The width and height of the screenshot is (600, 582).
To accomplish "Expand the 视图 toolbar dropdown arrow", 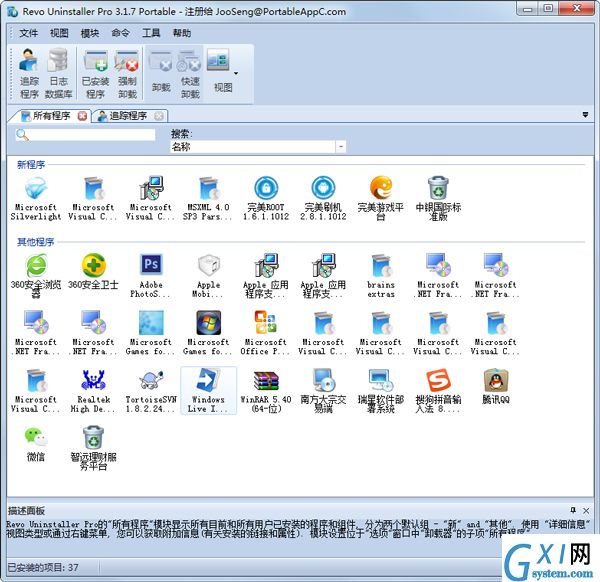I will click(x=236, y=73).
